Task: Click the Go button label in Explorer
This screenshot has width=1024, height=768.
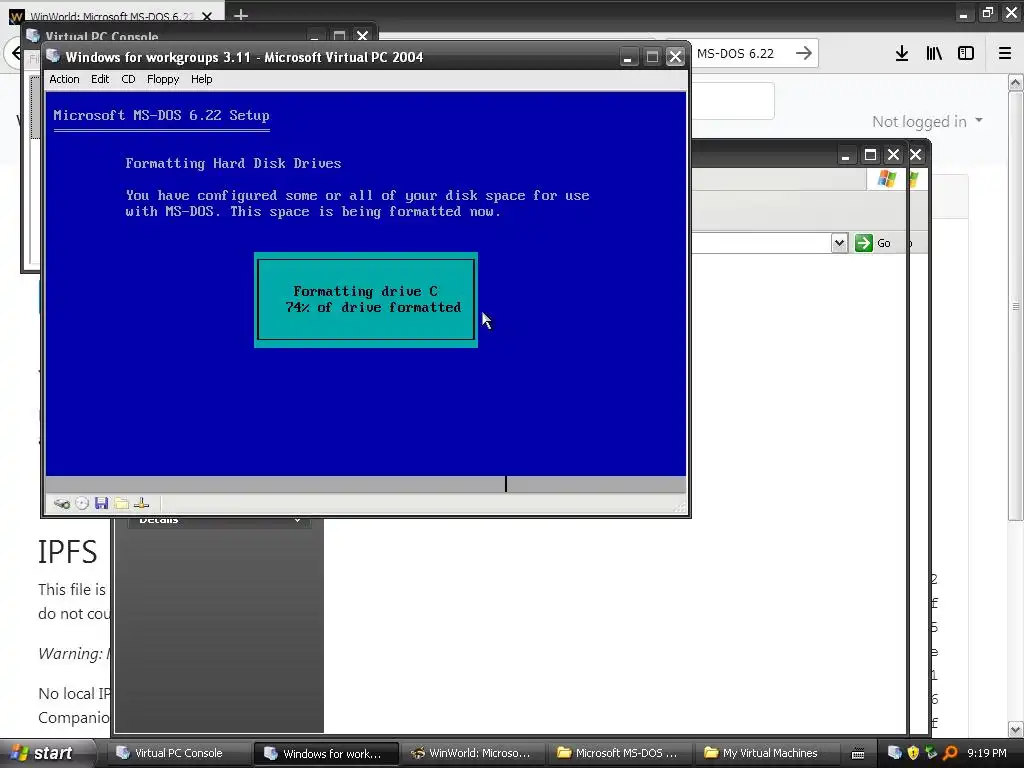Action: [x=884, y=243]
